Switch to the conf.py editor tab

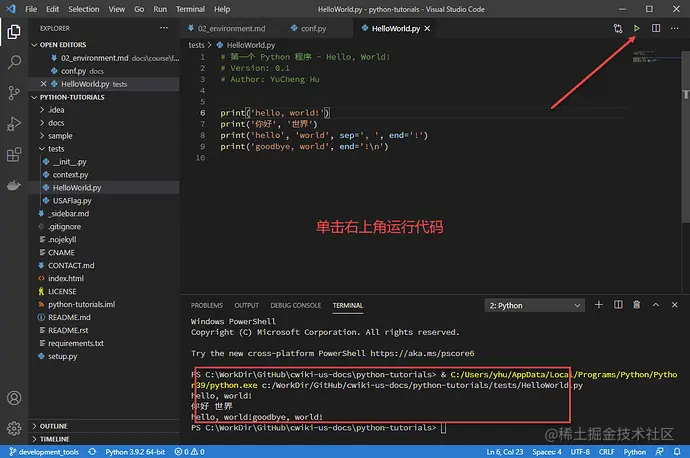coord(315,29)
